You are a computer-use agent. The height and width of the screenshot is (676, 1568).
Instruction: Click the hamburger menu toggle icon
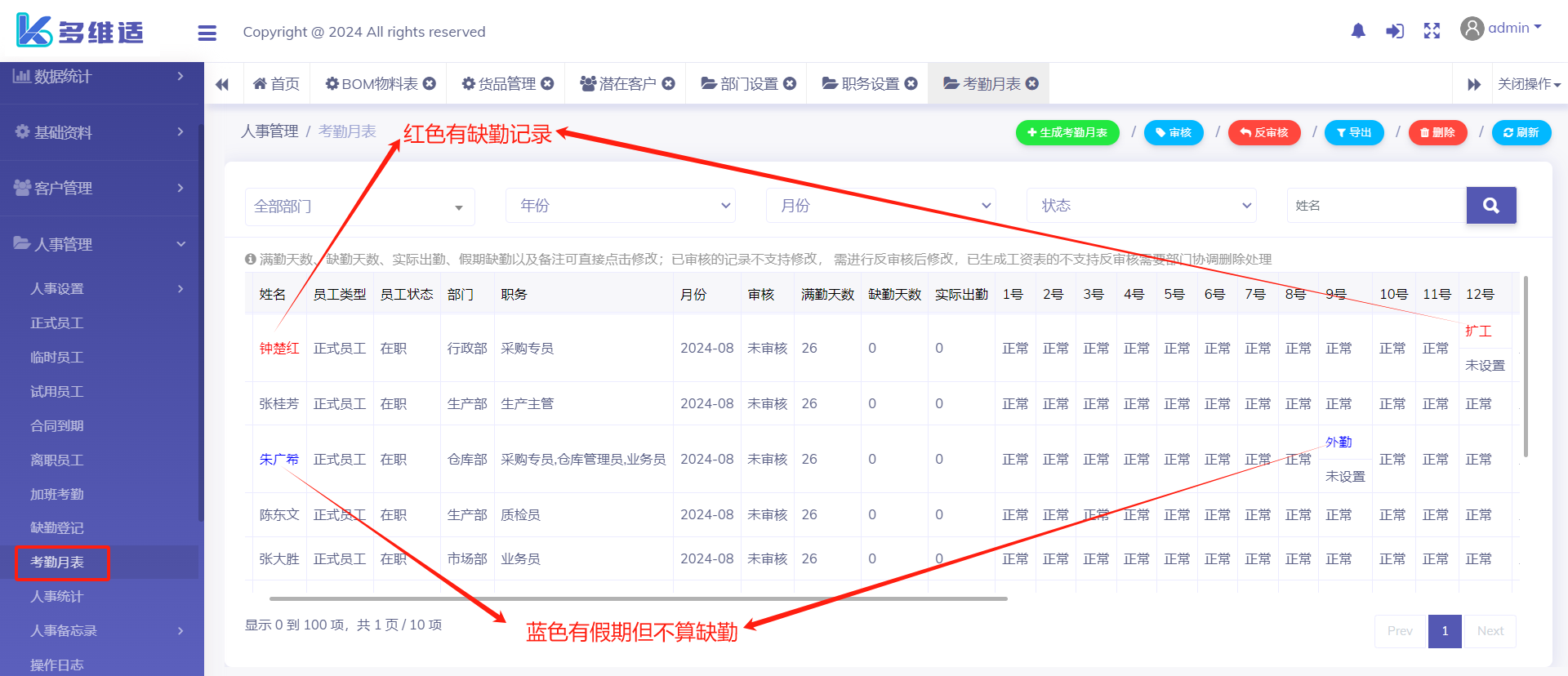click(x=207, y=33)
